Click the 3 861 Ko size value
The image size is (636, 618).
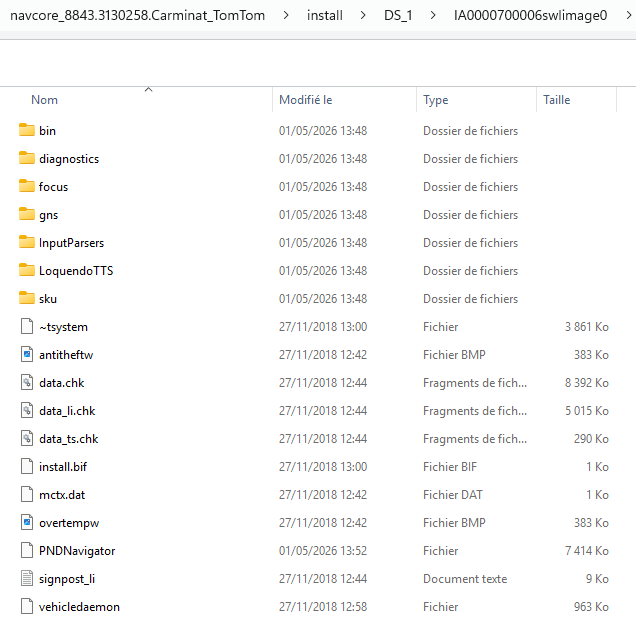click(587, 327)
